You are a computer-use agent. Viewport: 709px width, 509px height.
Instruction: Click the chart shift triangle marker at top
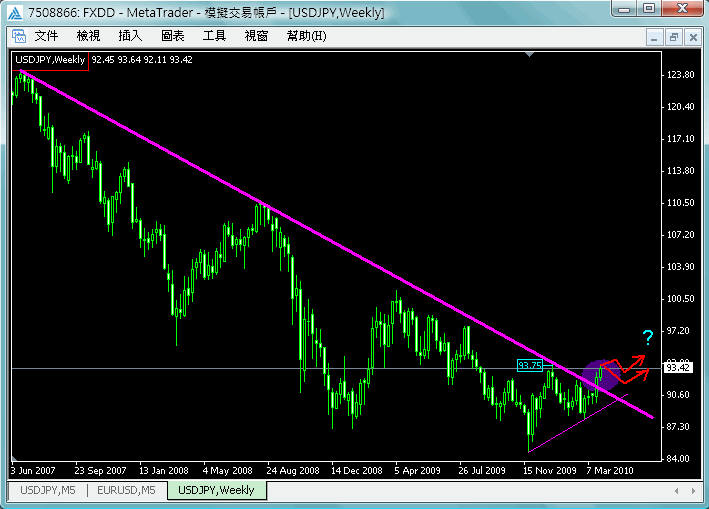pyautogui.click(x=529, y=54)
